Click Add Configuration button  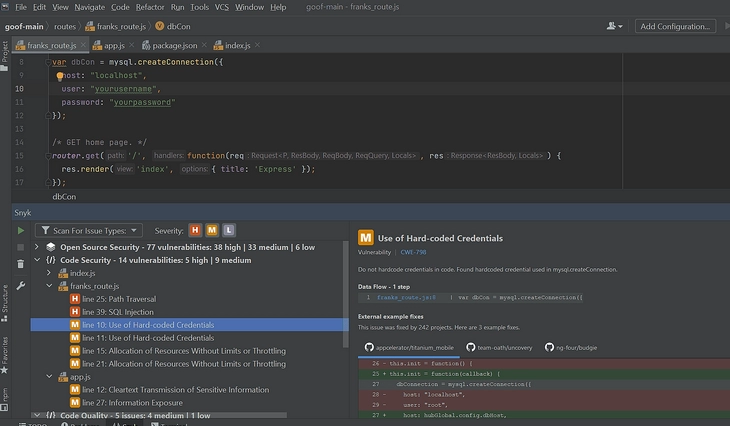[675, 26]
